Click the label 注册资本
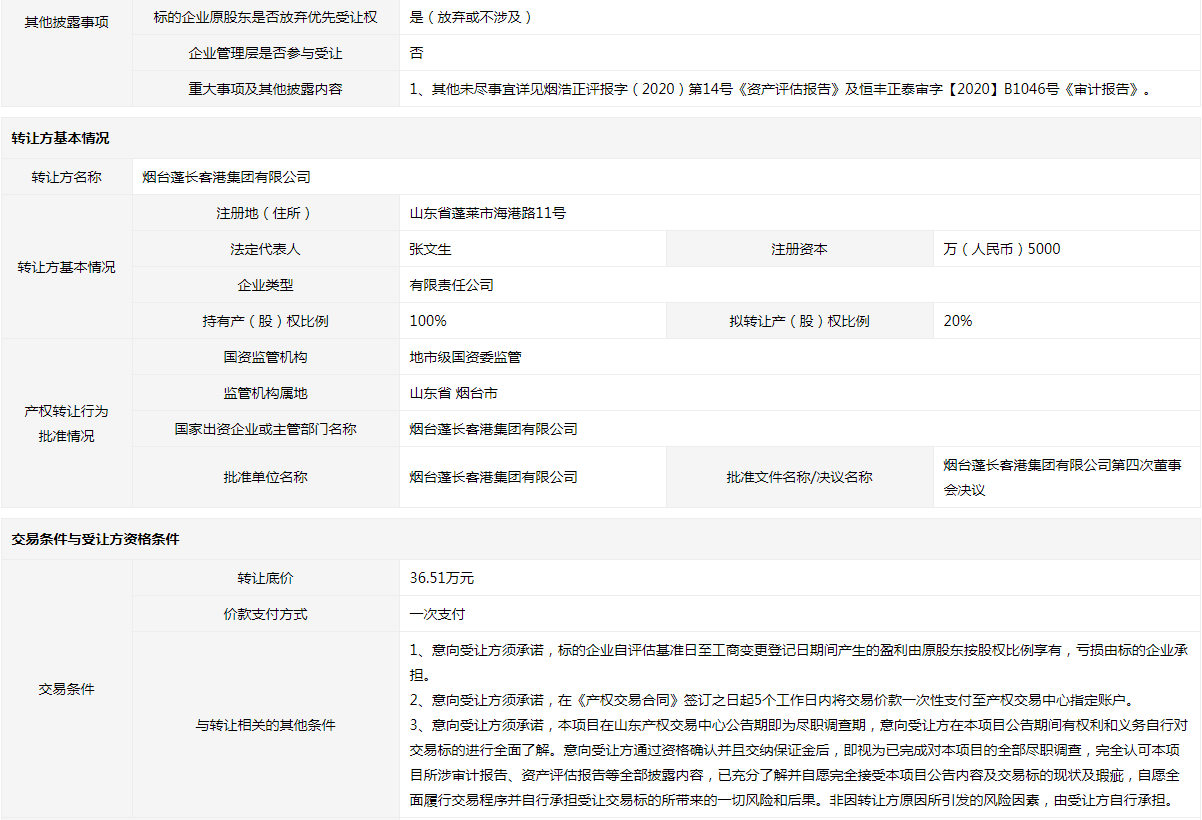 click(799, 249)
